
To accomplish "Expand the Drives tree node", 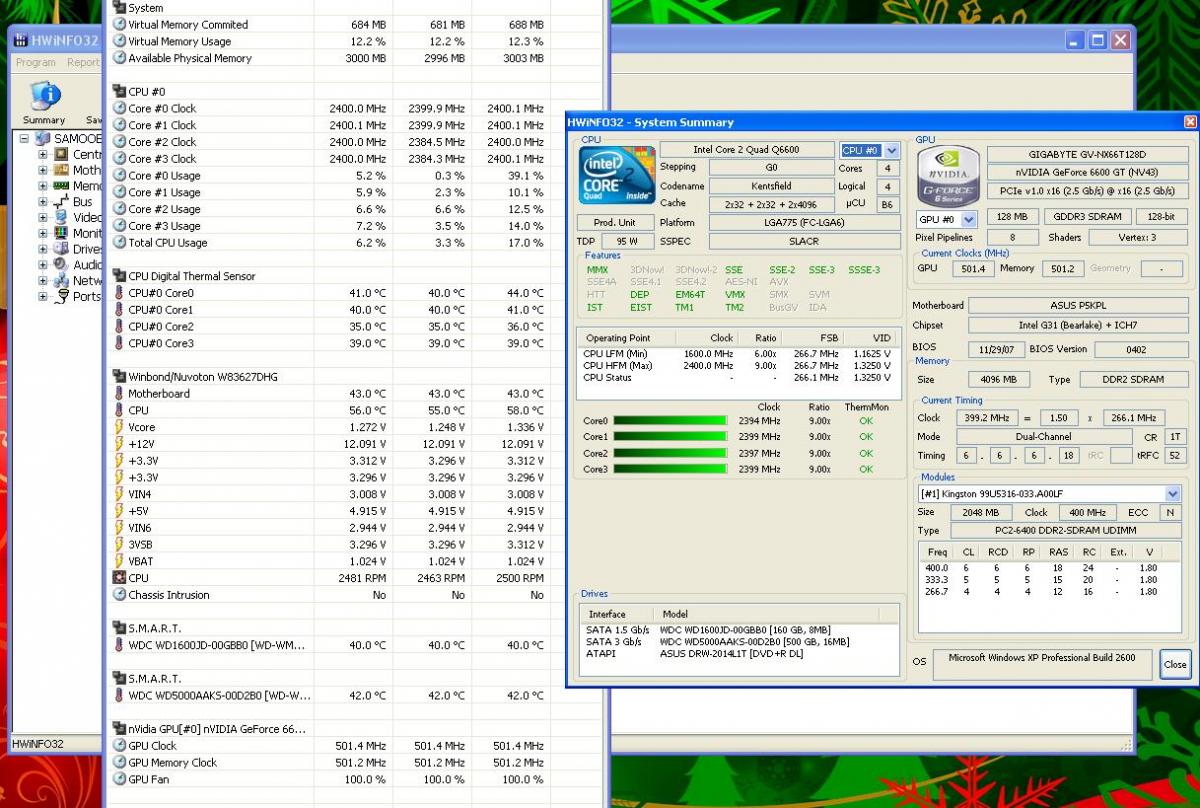I will point(43,249).
